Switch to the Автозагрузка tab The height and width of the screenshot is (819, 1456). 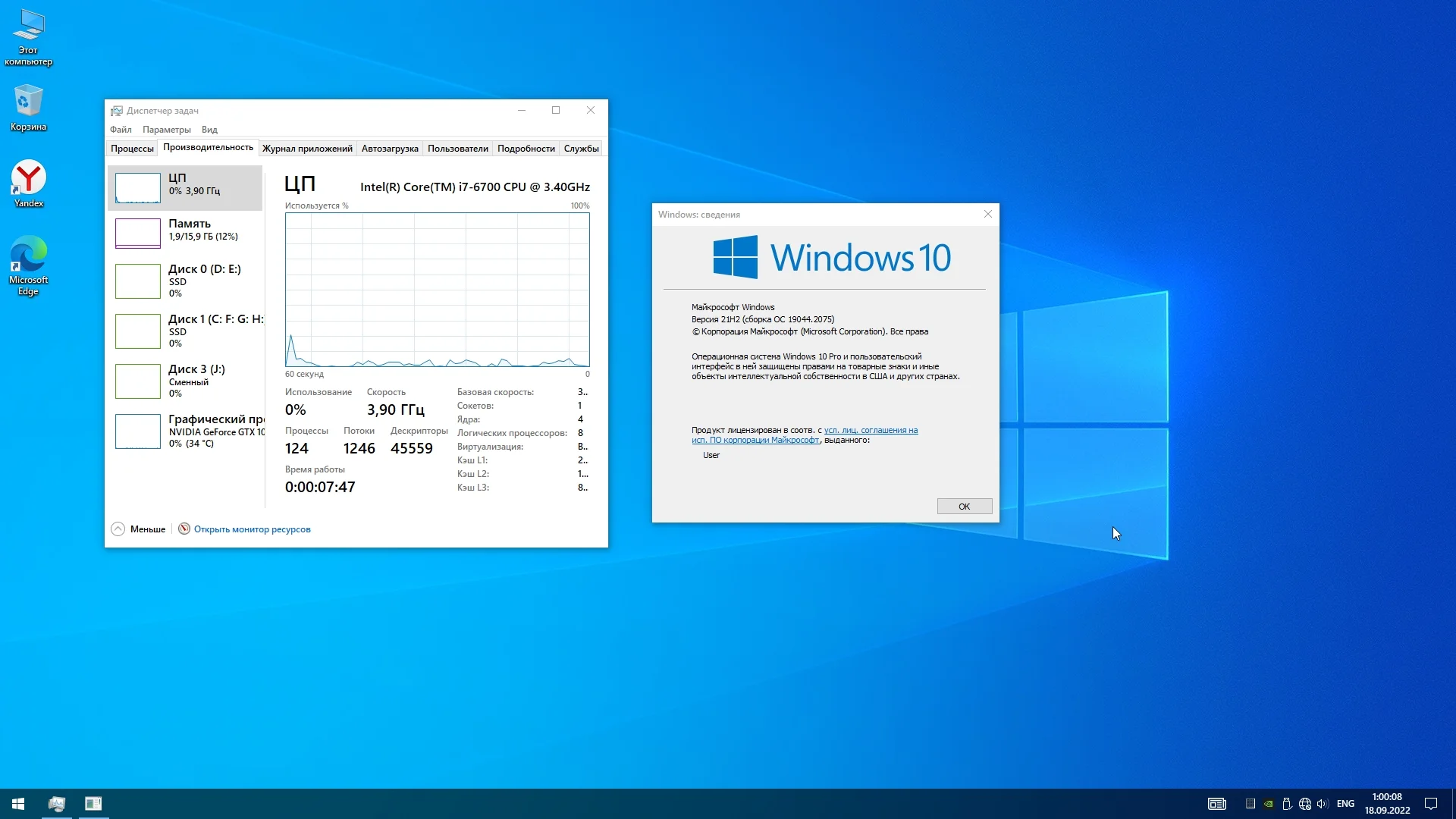pos(390,149)
